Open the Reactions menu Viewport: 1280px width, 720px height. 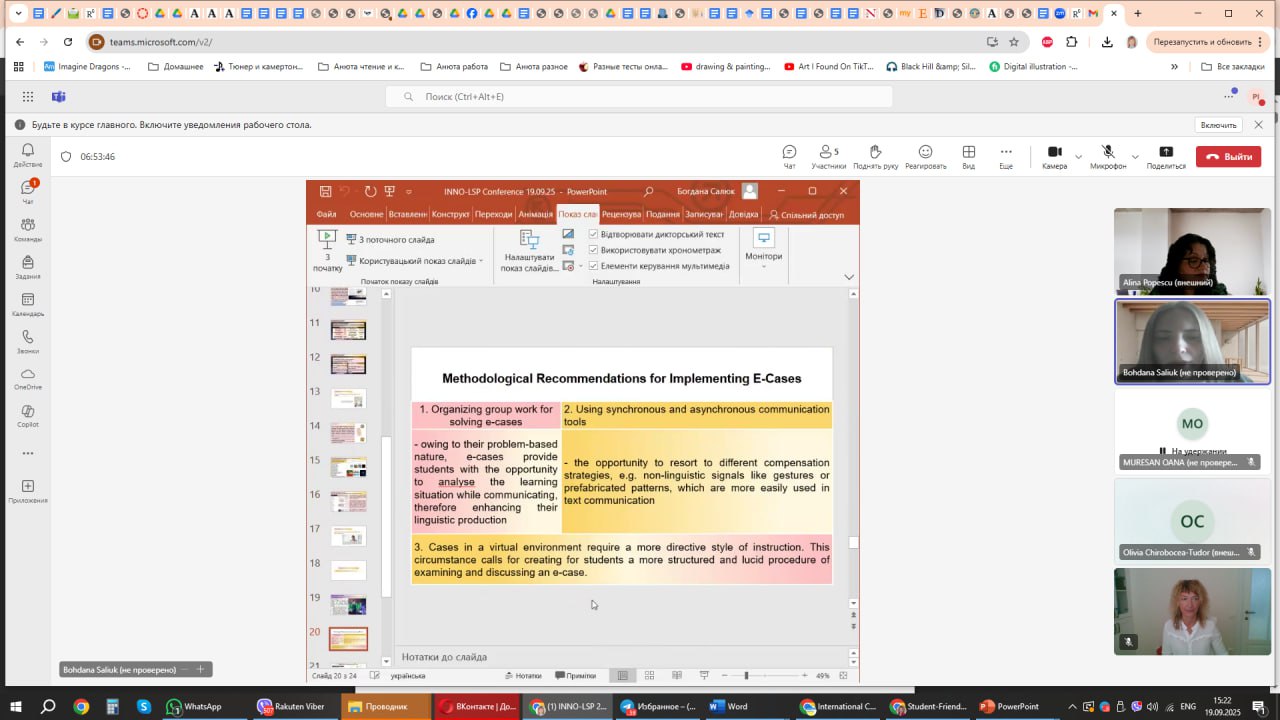click(x=925, y=156)
